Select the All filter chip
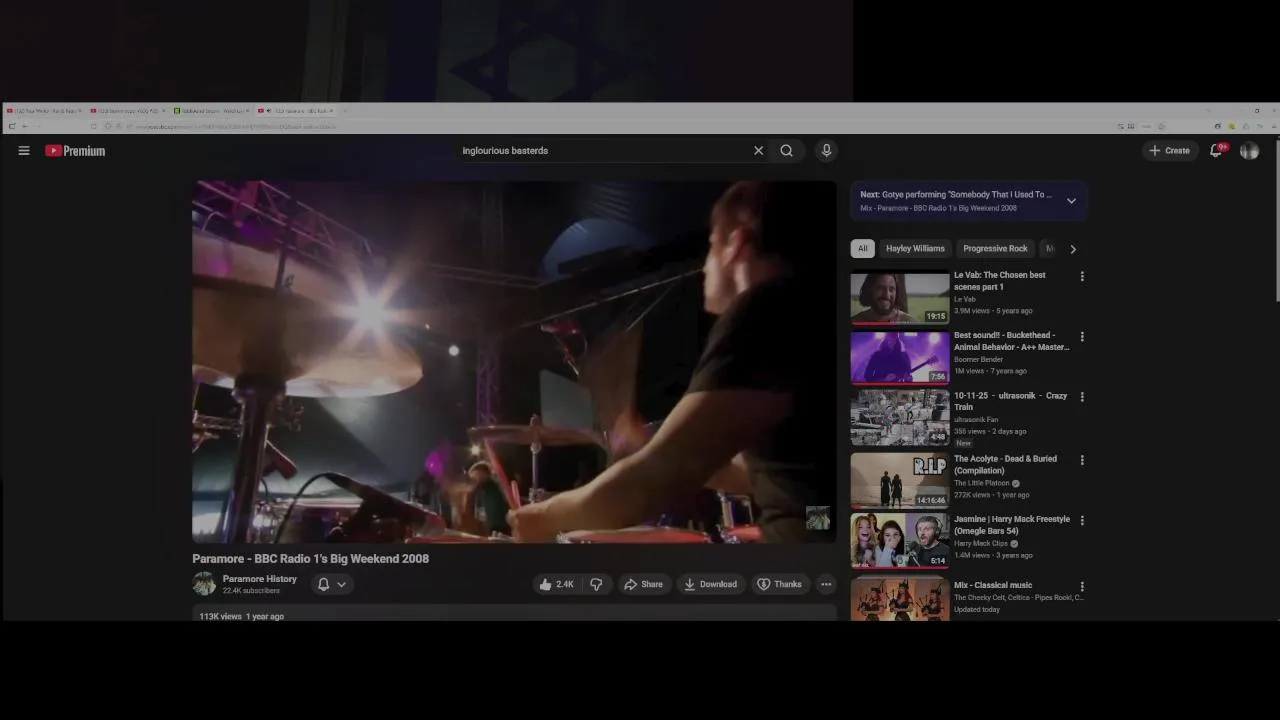1280x720 pixels. [862, 248]
